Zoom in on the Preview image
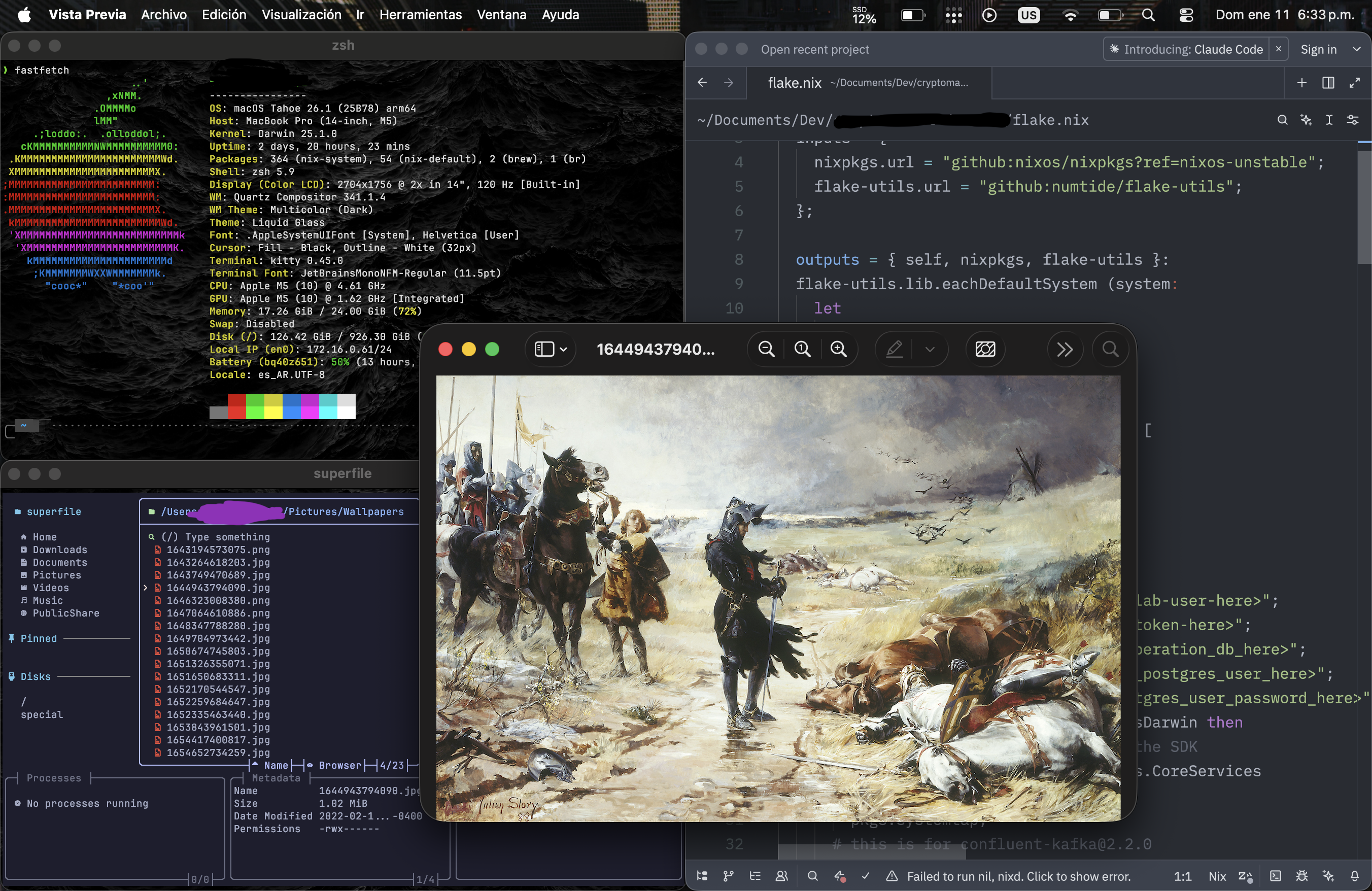1372x891 pixels. 838,349
